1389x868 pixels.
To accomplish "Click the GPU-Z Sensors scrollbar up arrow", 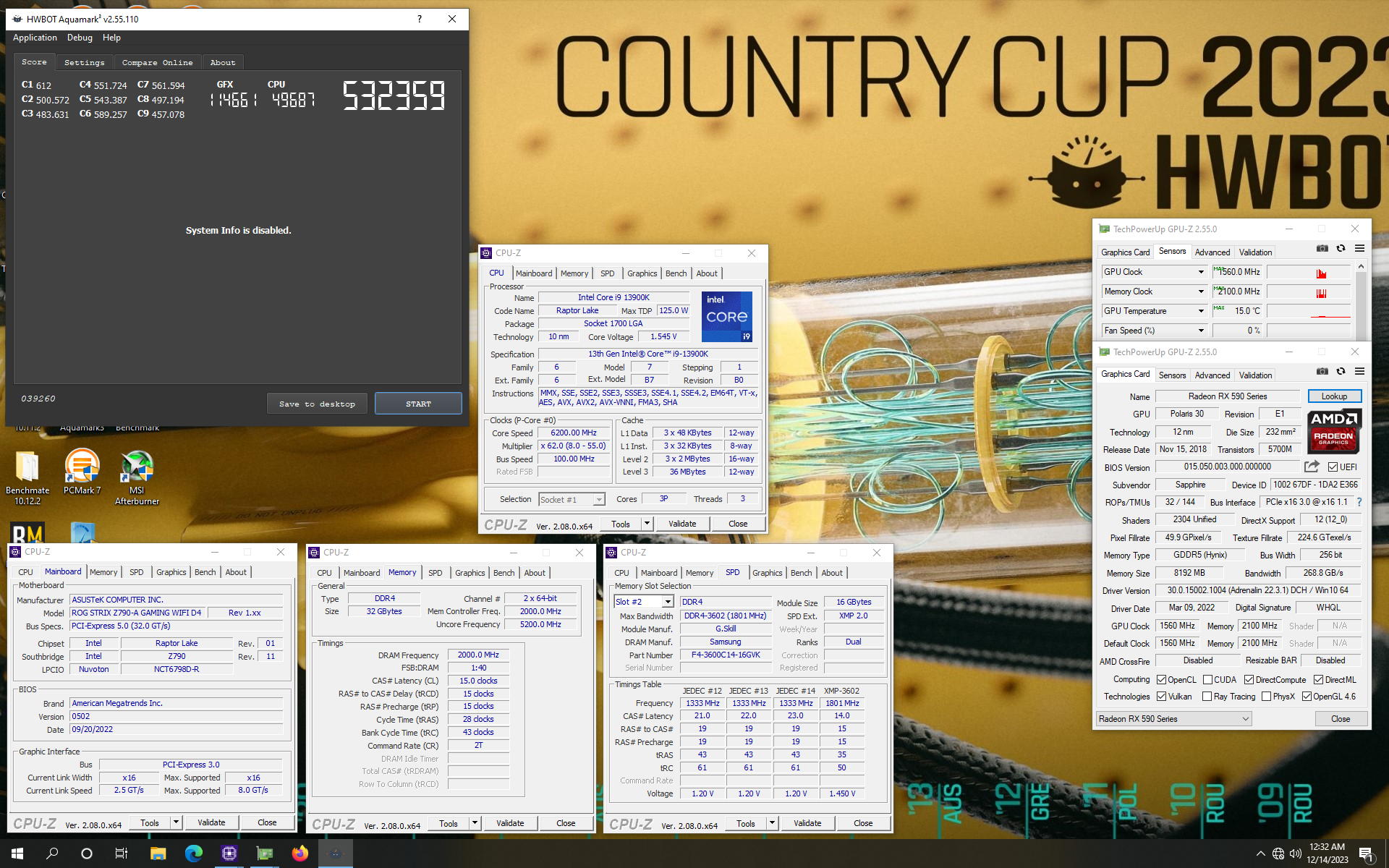I will pyautogui.click(x=1361, y=267).
